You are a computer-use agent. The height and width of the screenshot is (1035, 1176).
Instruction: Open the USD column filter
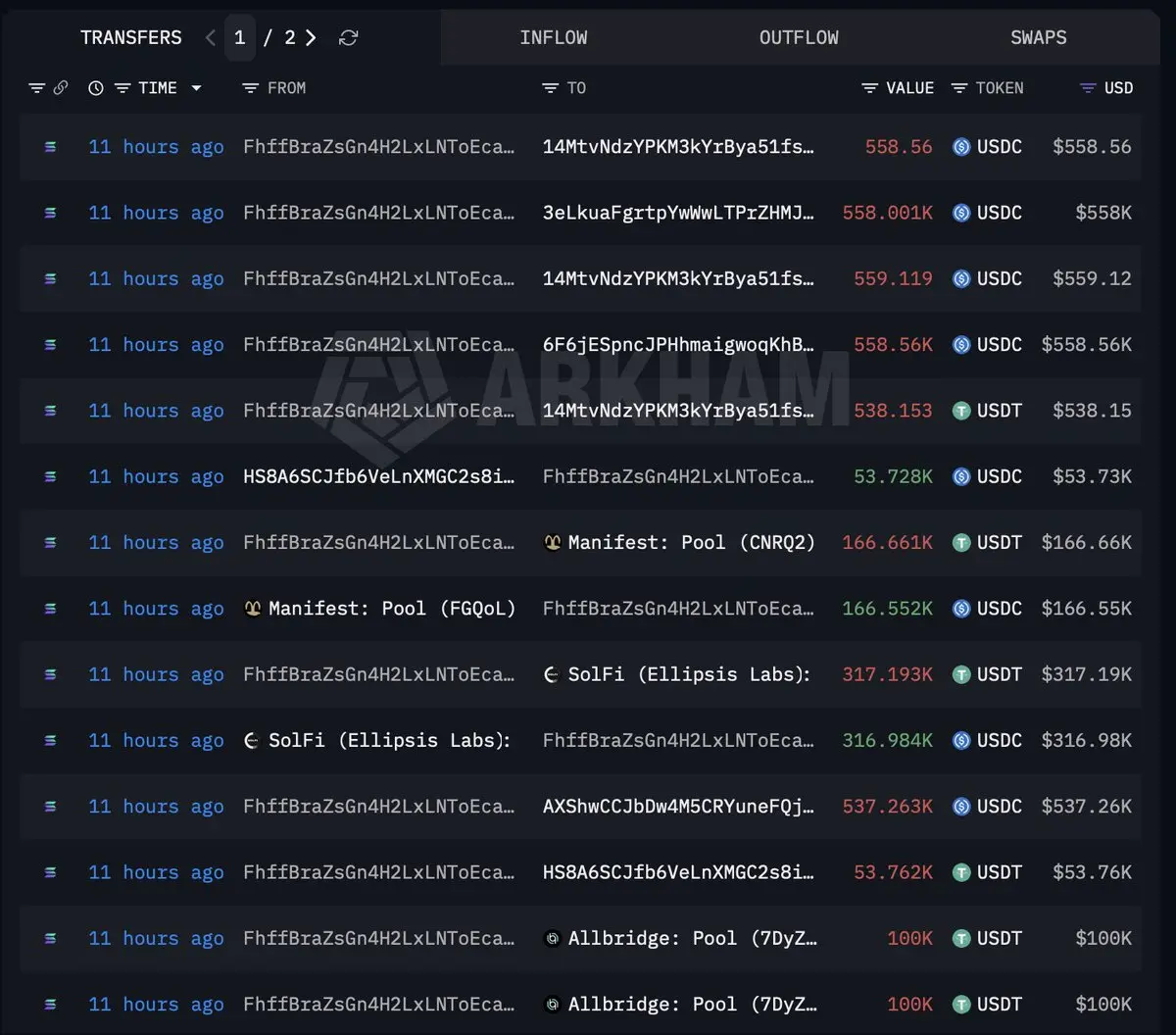pos(1087,88)
